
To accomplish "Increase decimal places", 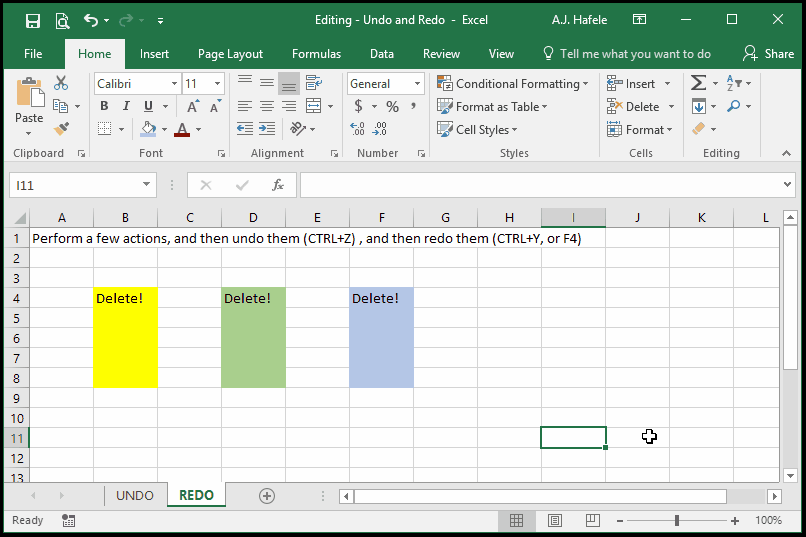I will (x=358, y=128).
